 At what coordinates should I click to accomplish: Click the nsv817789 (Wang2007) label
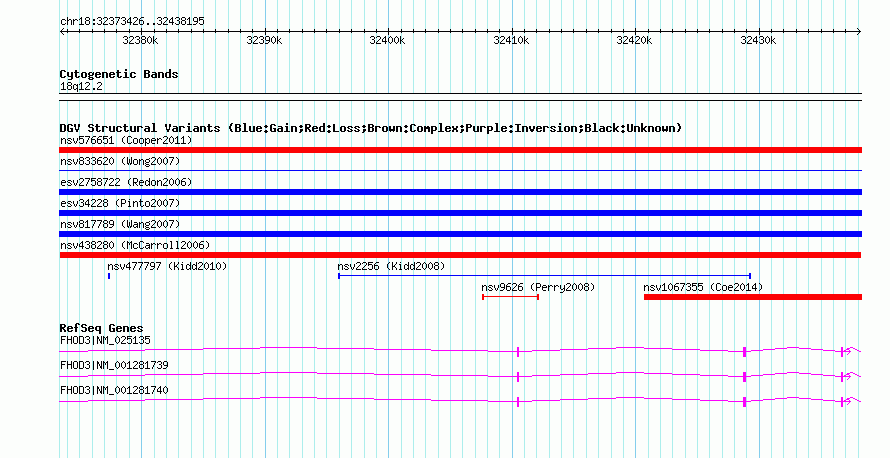click(x=120, y=224)
